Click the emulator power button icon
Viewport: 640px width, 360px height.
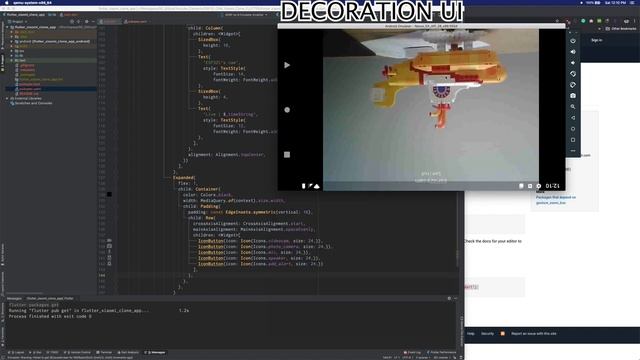tap(573, 41)
